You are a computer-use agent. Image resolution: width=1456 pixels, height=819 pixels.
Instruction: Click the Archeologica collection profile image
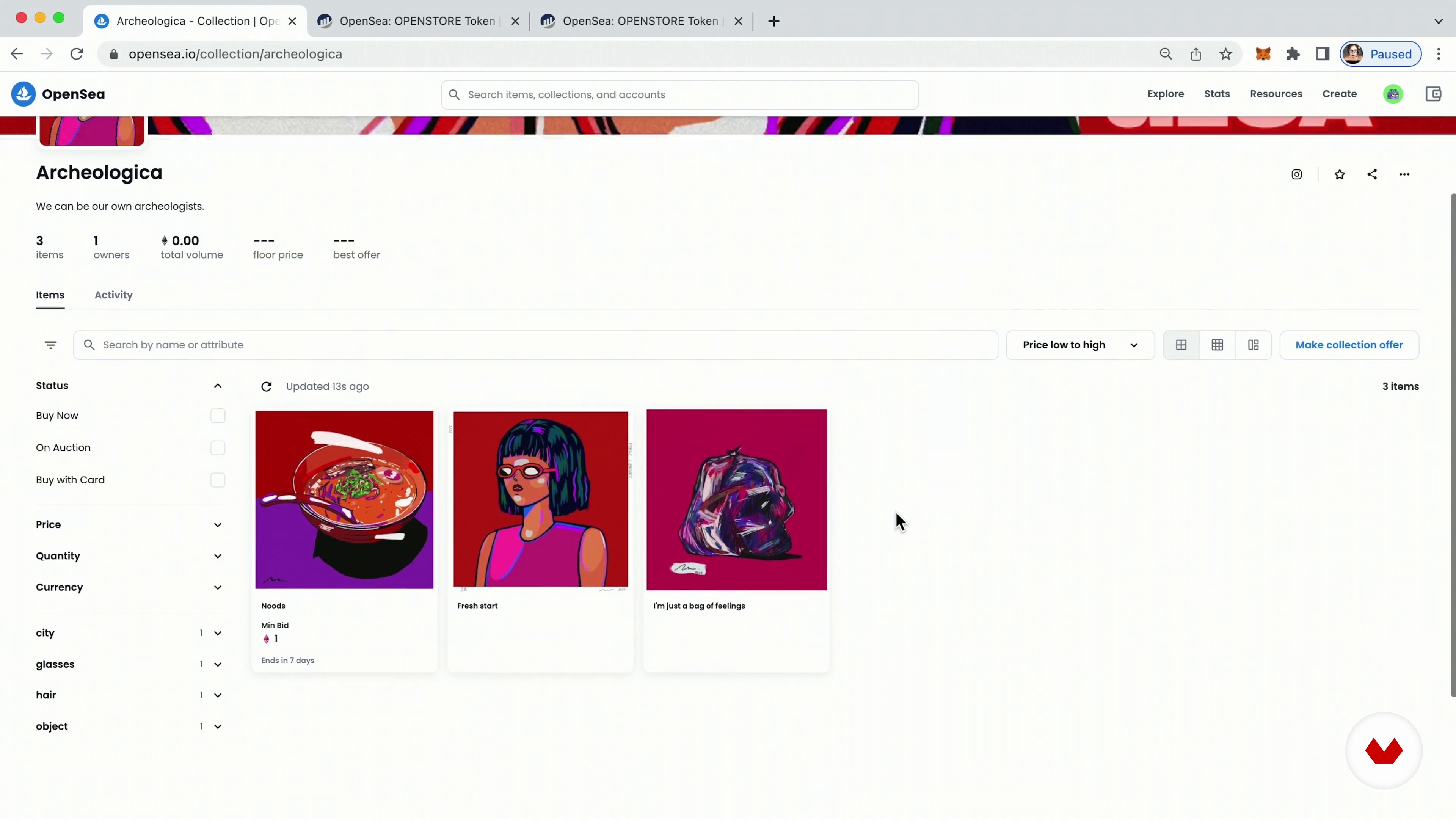91,130
